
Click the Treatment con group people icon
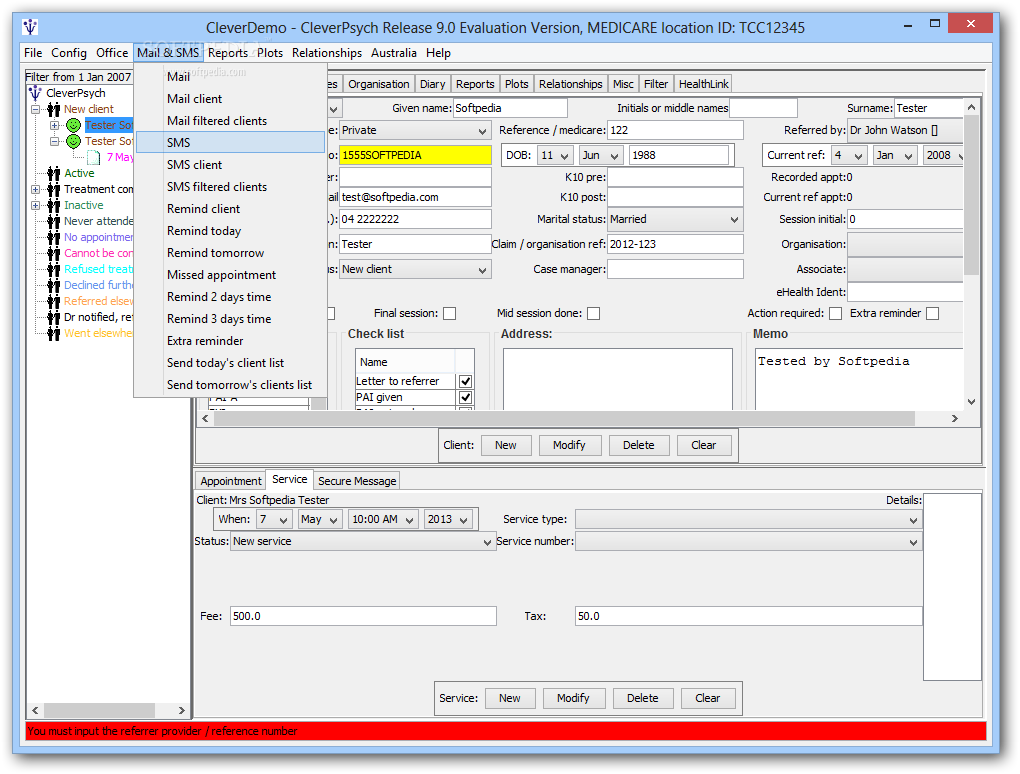54,189
